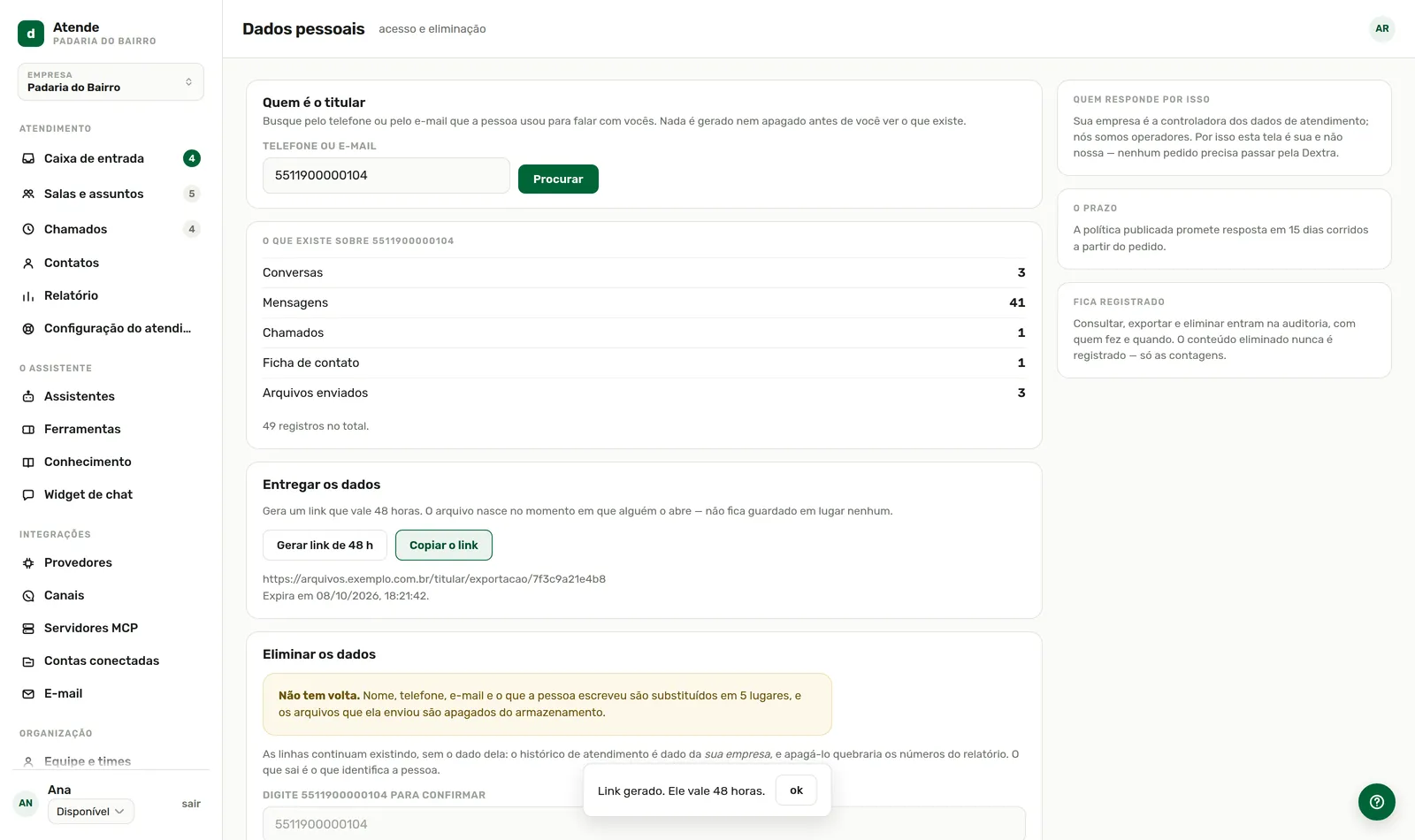Focus the Telefone ou e-mail field
Image resolution: width=1415 pixels, height=840 pixels.
coord(386,175)
